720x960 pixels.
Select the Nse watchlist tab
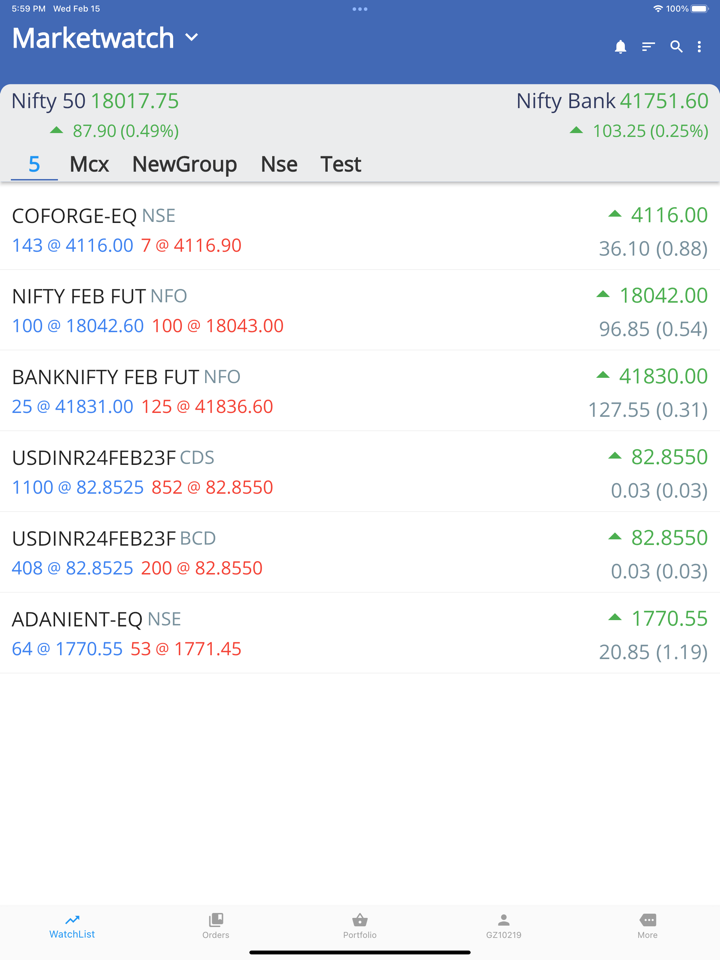[279, 164]
